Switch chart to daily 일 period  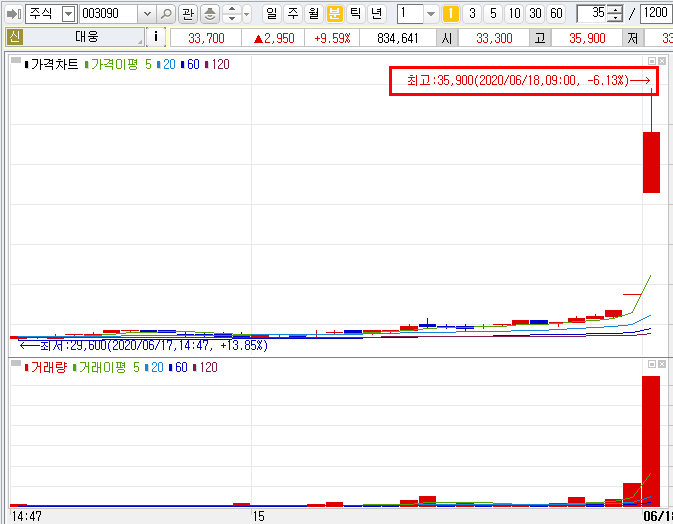[271, 14]
